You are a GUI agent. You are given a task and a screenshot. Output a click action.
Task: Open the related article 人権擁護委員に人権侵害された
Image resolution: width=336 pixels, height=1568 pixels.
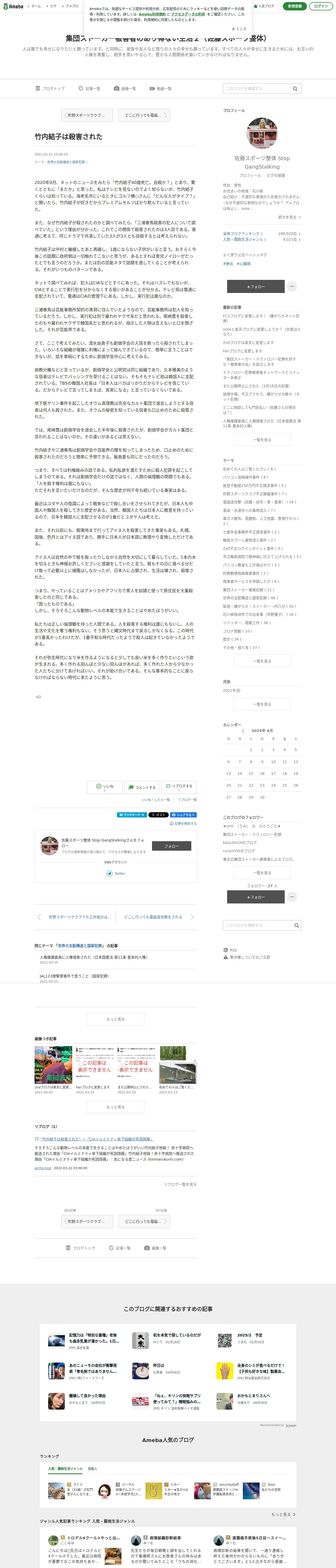(x=93, y=958)
